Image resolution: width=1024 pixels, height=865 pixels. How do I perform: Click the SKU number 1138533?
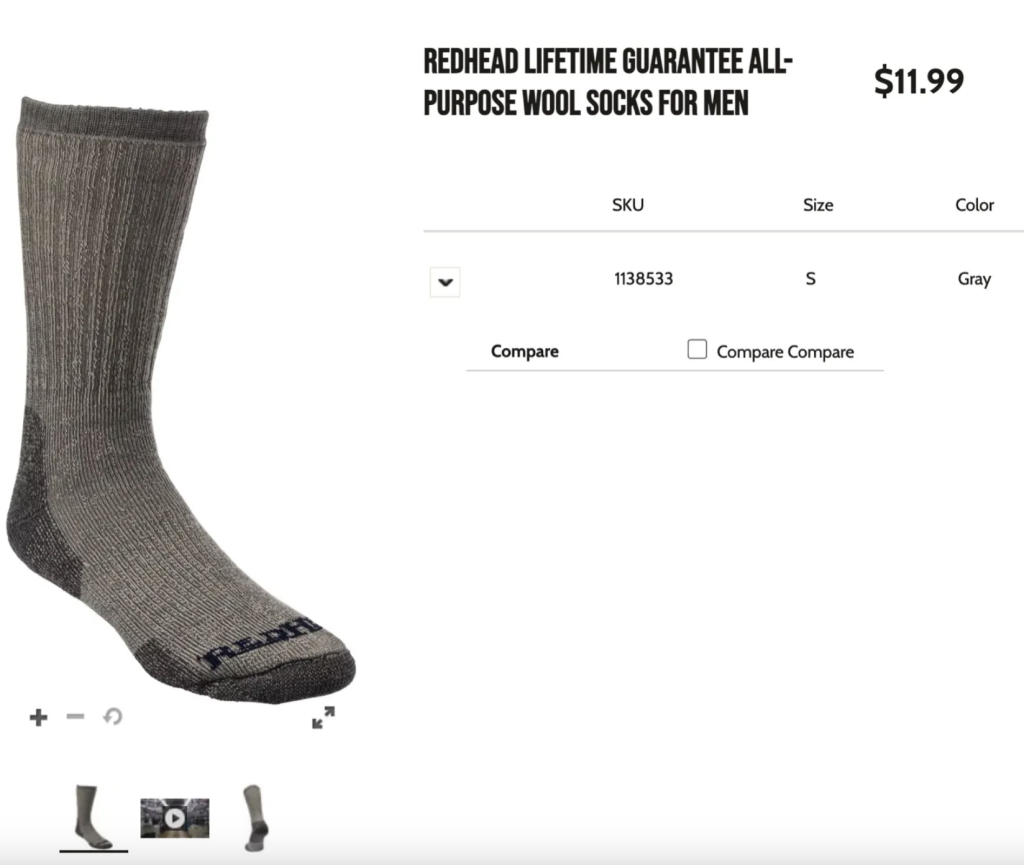(x=643, y=279)
